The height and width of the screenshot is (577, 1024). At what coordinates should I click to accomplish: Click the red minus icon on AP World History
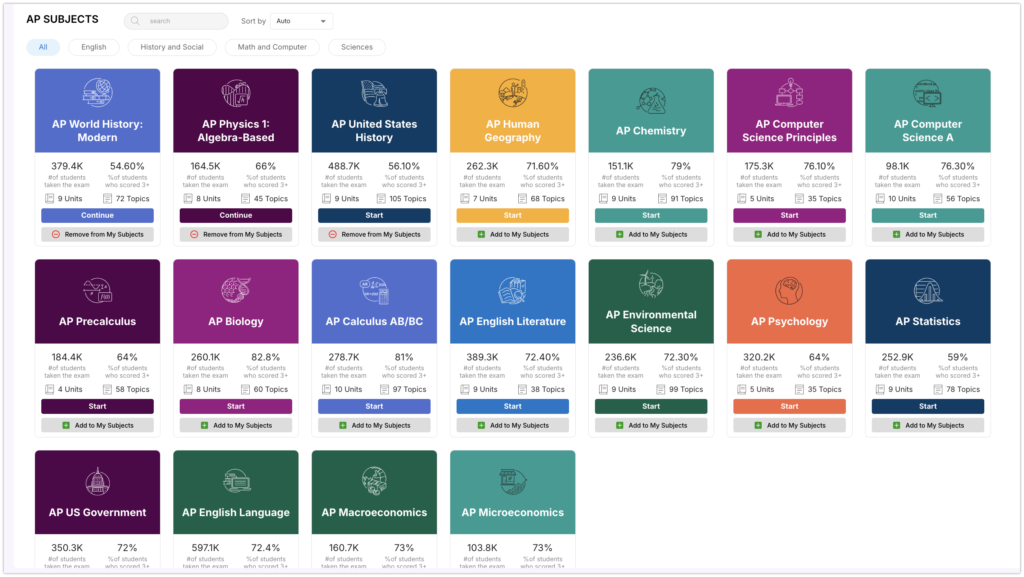coord(56,234)
